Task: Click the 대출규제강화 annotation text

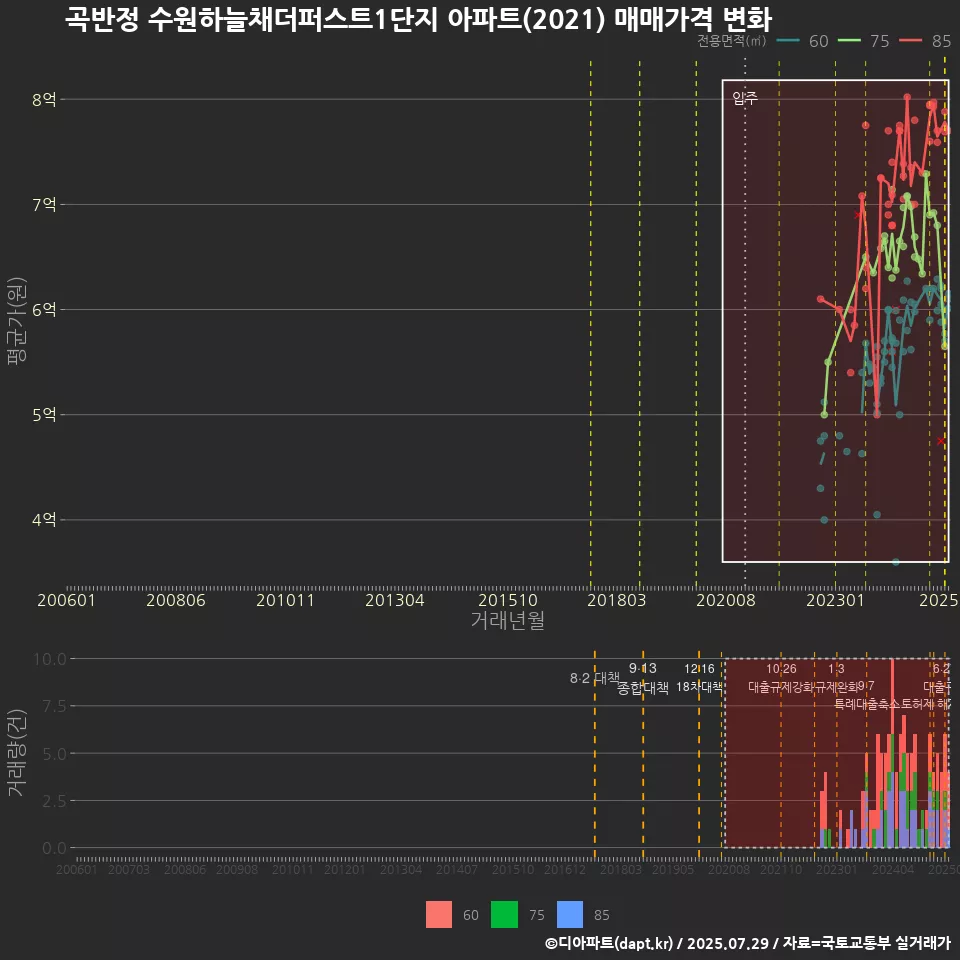Action: tap(781, 687)
